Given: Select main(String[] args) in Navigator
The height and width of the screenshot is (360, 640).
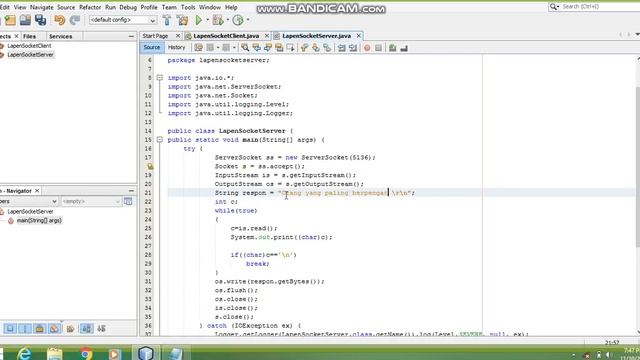Looking at the screenshot, I should (x=39, y=220).
